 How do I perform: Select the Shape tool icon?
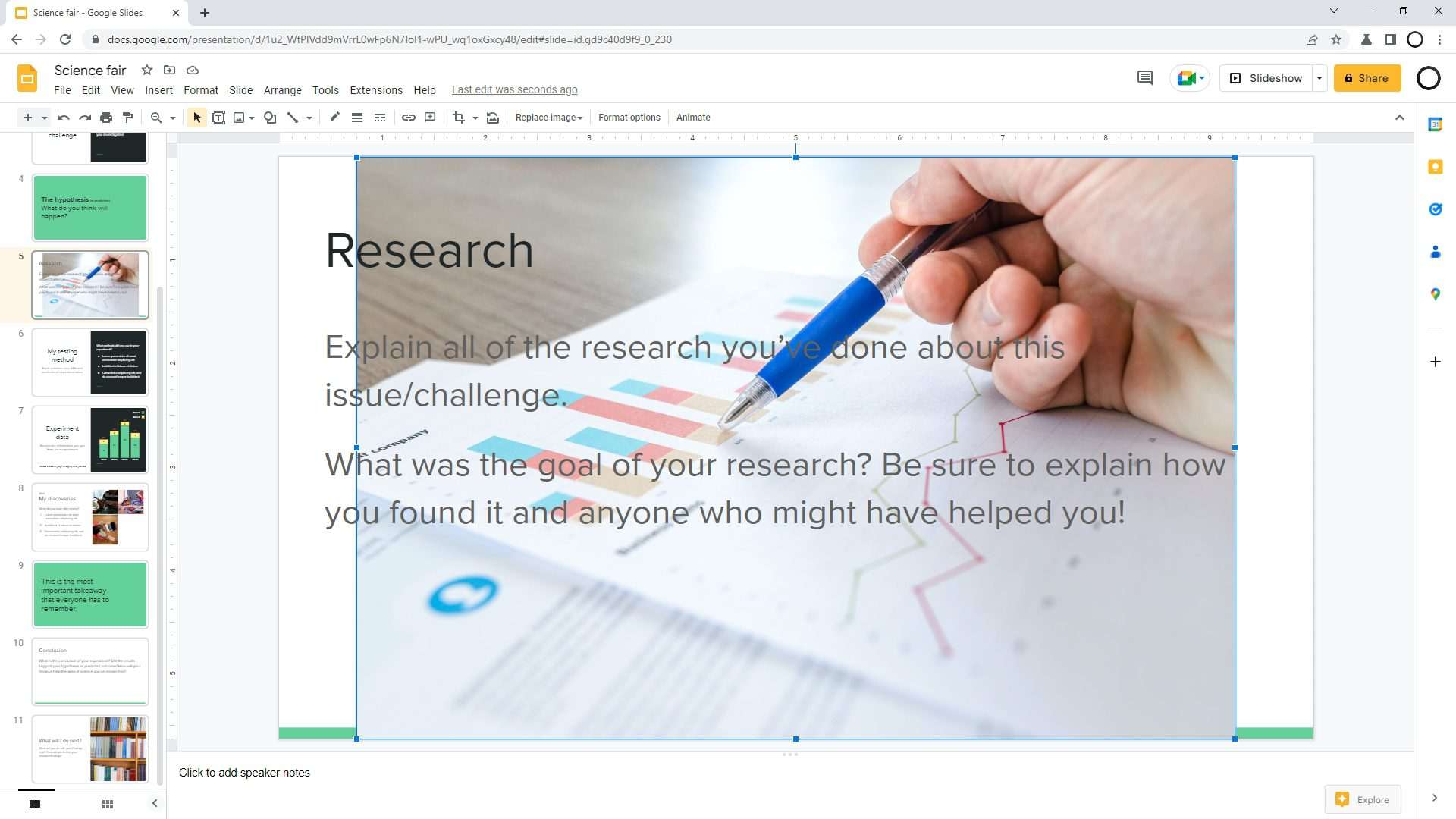click(269, 117)
